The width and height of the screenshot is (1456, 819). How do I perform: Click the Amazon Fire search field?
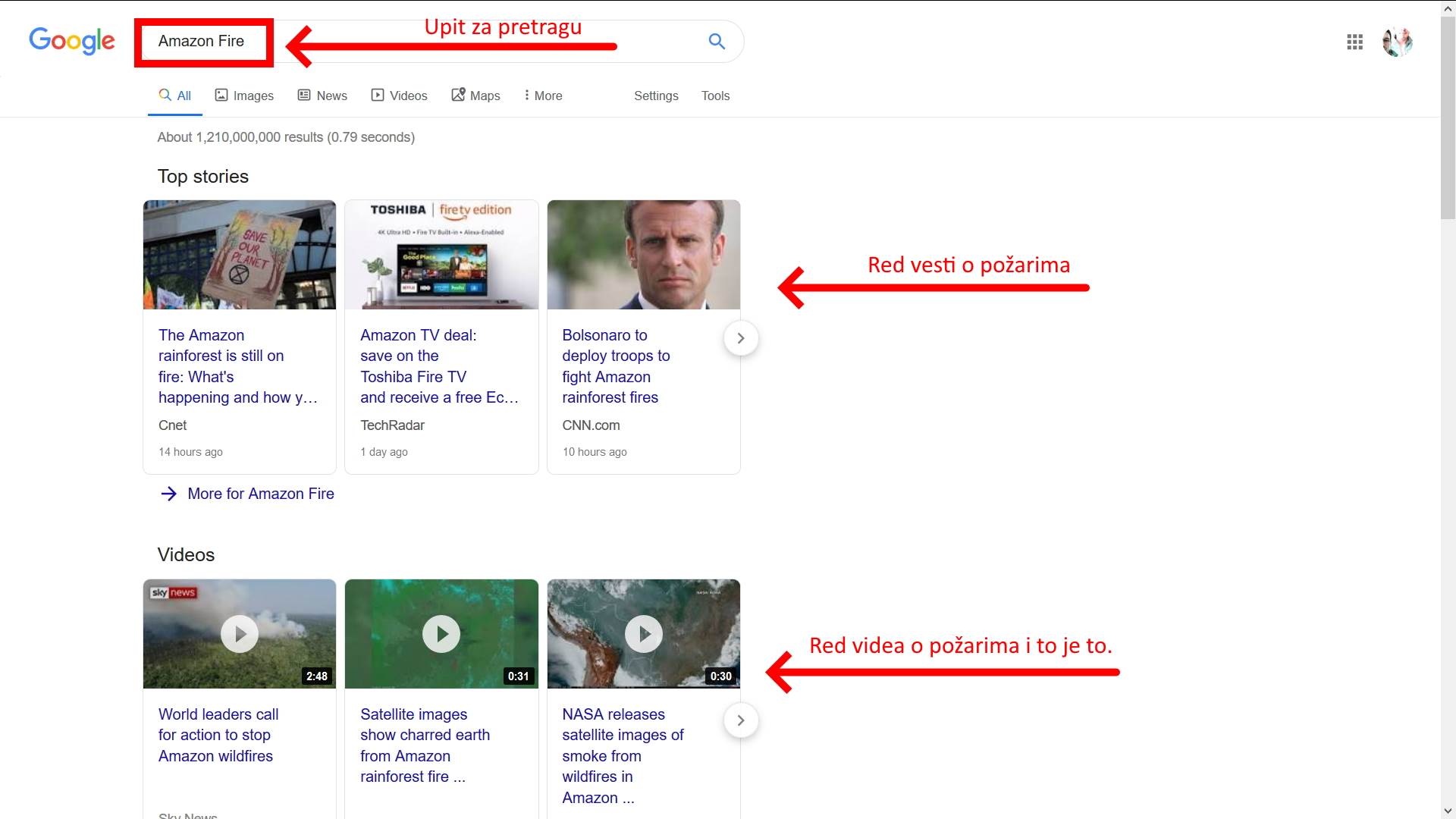pyautogui.click(x=202, y=42)
